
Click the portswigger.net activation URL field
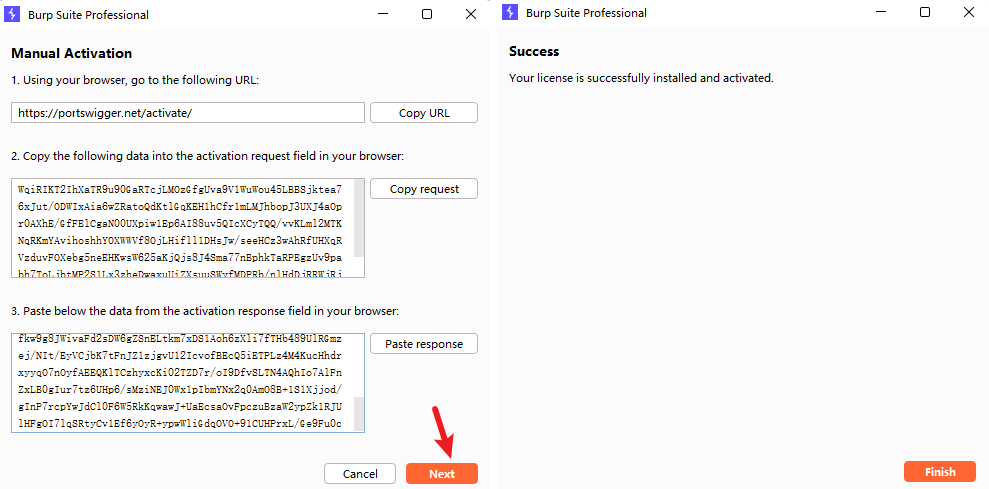point(188,113)
